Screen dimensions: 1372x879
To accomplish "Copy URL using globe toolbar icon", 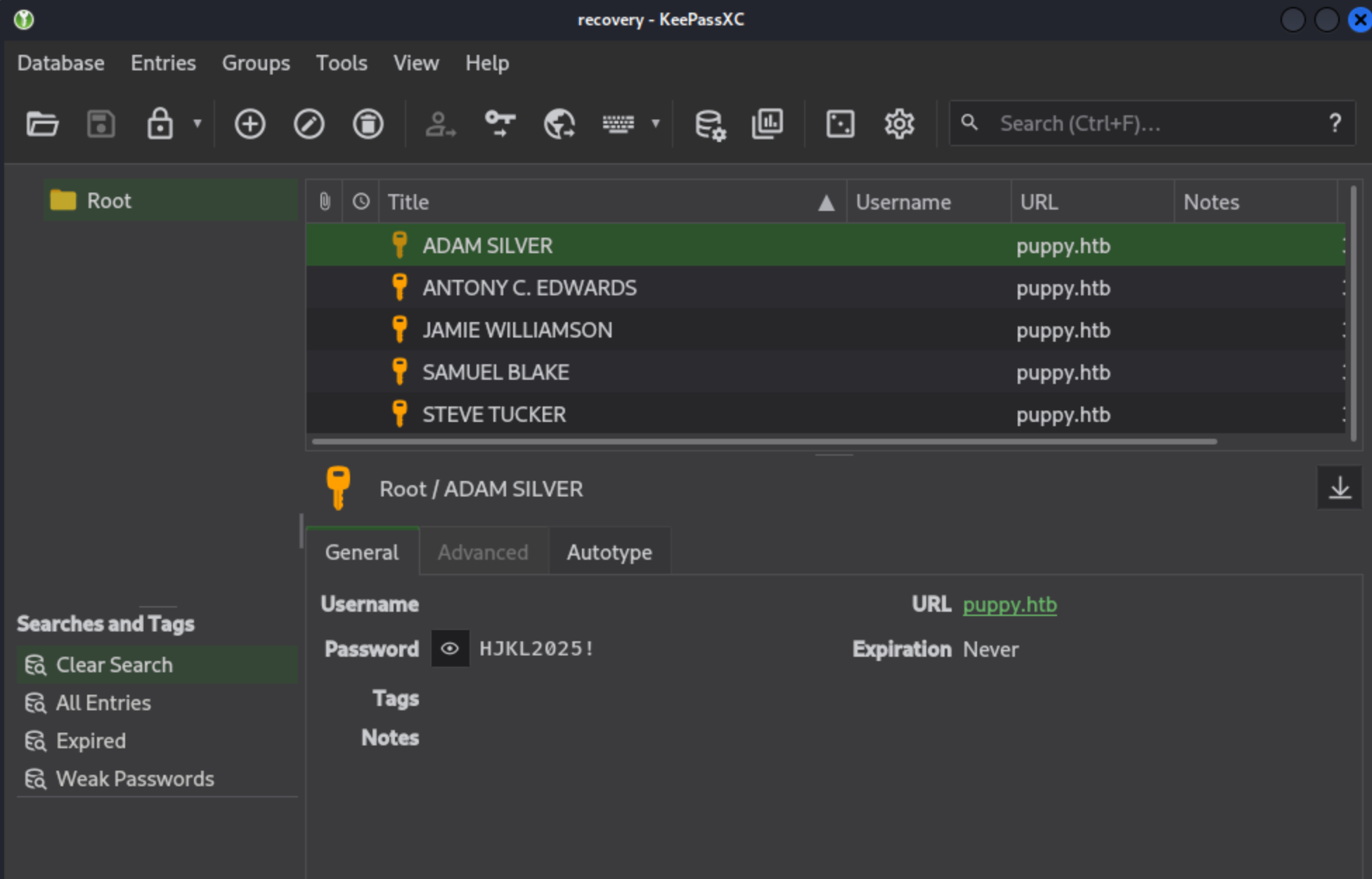I will [x=559, y=124].
